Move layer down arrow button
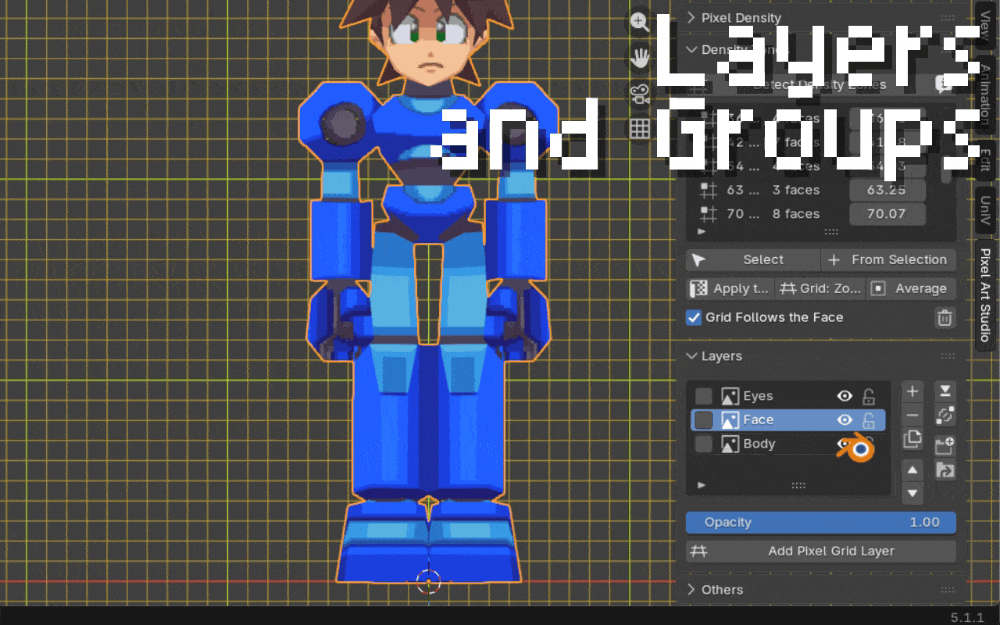The height and width of the screenshot is (625, 1000). 913,493
